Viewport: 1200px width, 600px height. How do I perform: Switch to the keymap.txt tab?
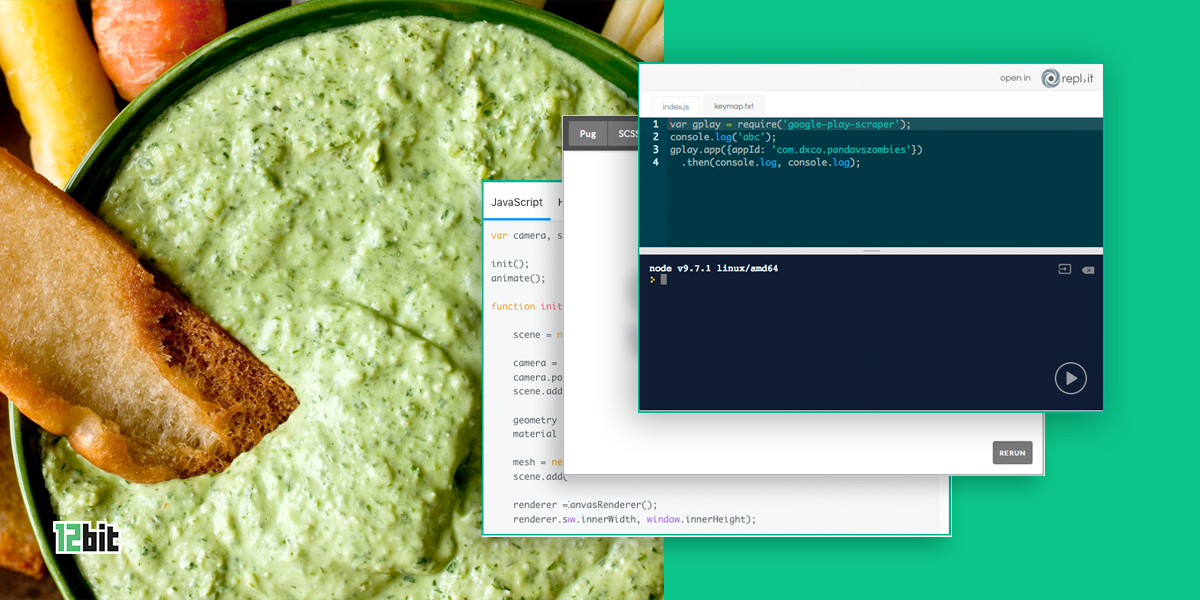733,105
